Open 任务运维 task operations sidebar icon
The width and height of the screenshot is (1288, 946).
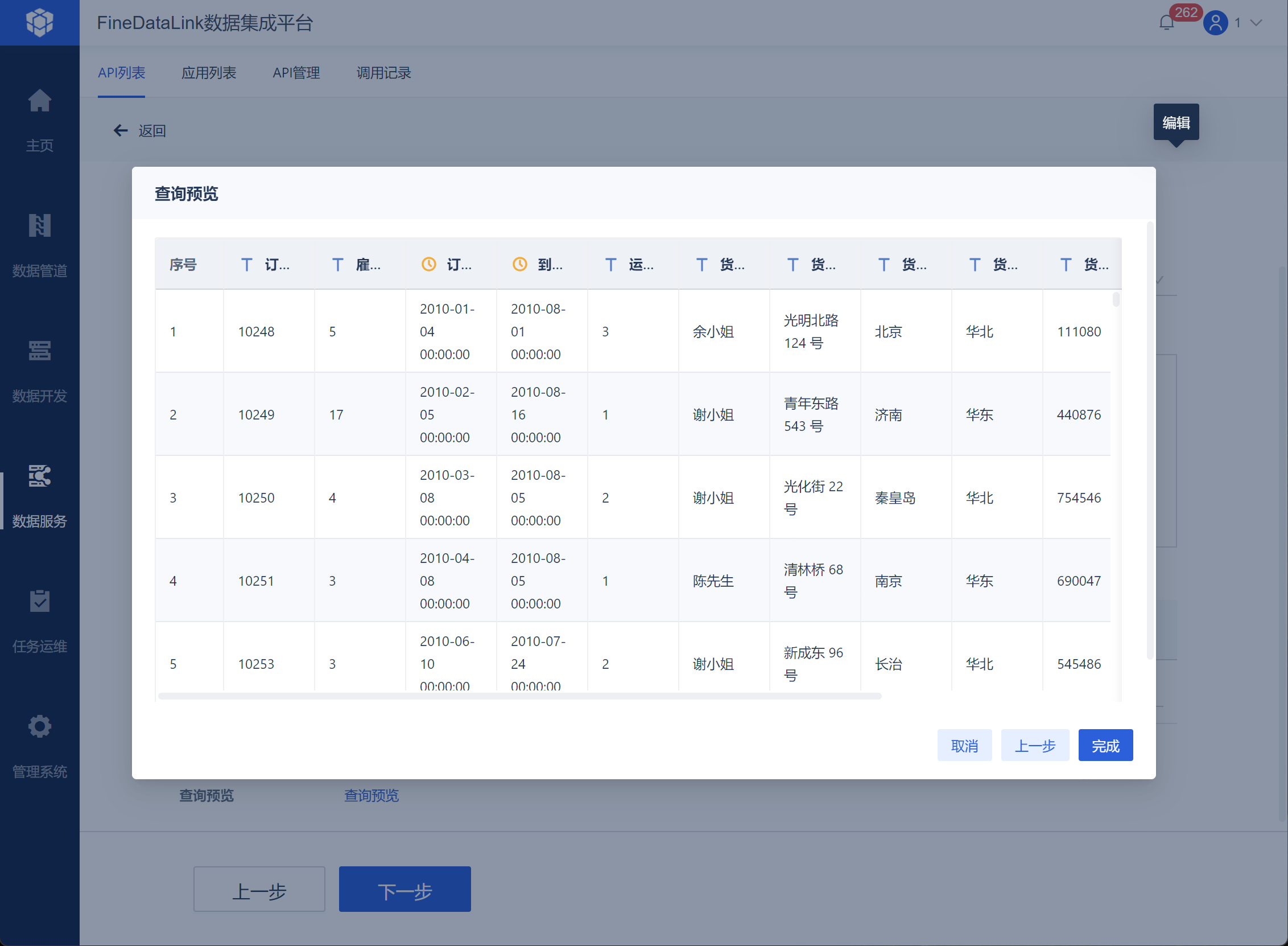coord(39,601)
